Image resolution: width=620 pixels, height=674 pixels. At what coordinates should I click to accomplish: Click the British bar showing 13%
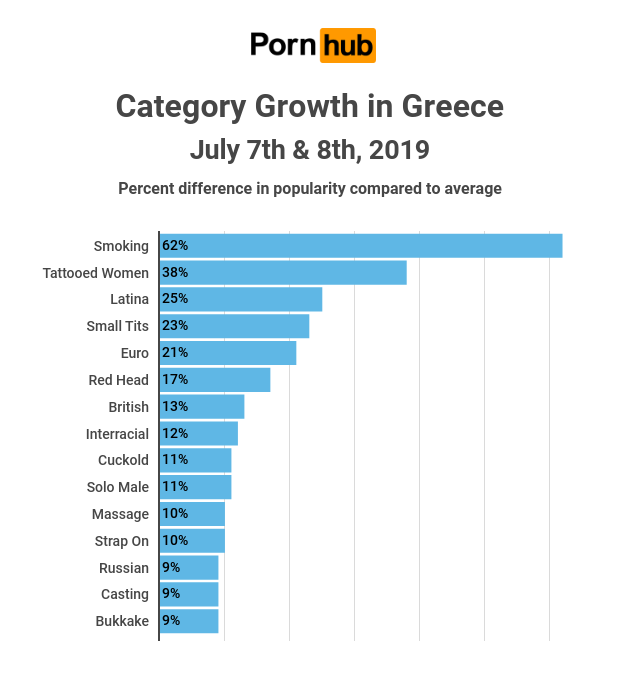(x=202, y=407)
